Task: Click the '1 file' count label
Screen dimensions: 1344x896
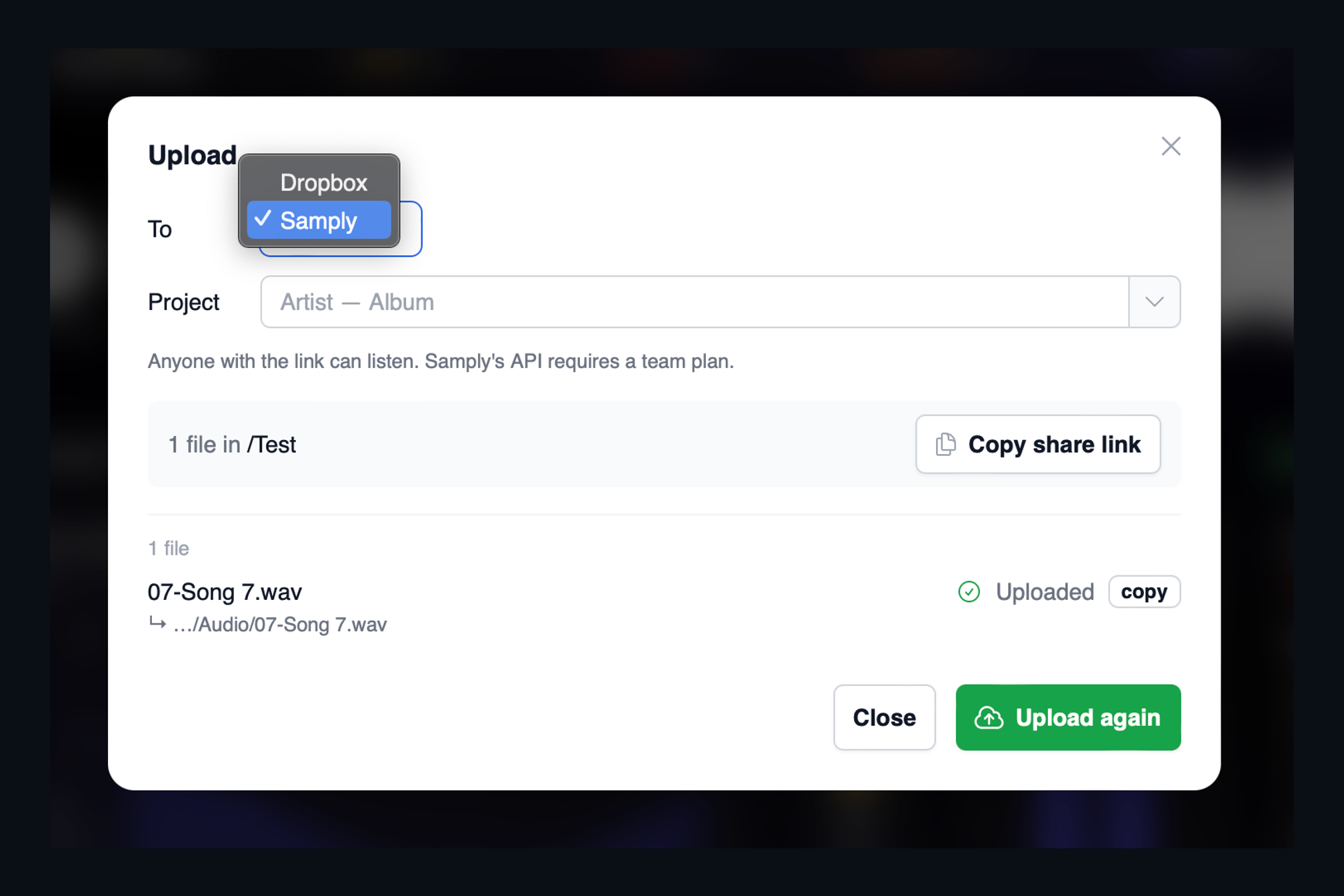Action: tap(169, 549)
